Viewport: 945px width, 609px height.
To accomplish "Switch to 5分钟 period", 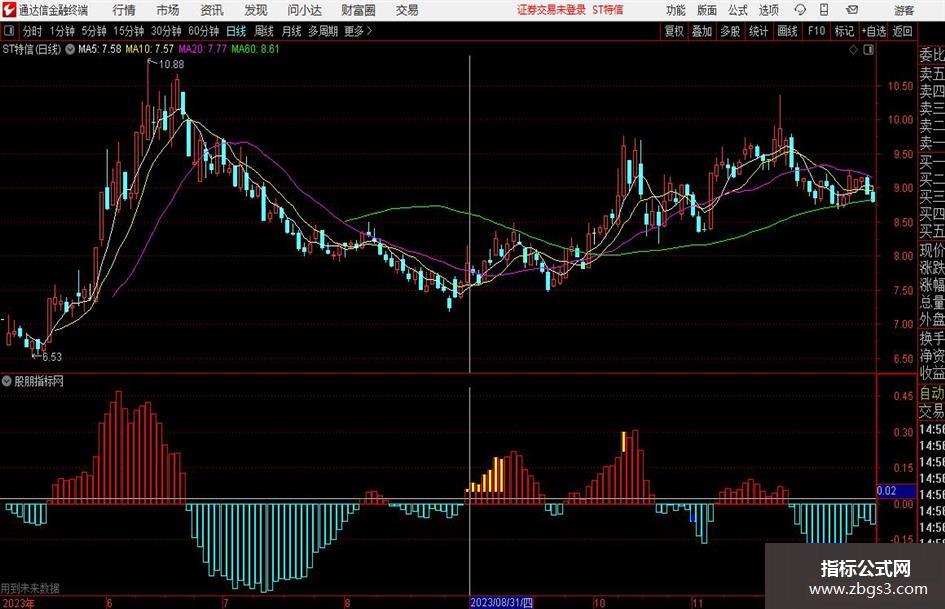I will 93,31.
